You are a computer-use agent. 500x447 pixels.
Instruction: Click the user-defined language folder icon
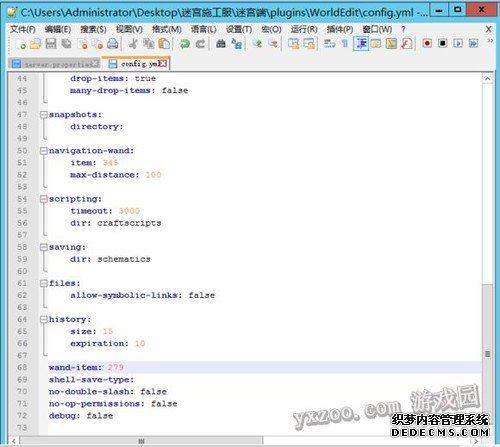pyautogui.click(x=376, y=44)
